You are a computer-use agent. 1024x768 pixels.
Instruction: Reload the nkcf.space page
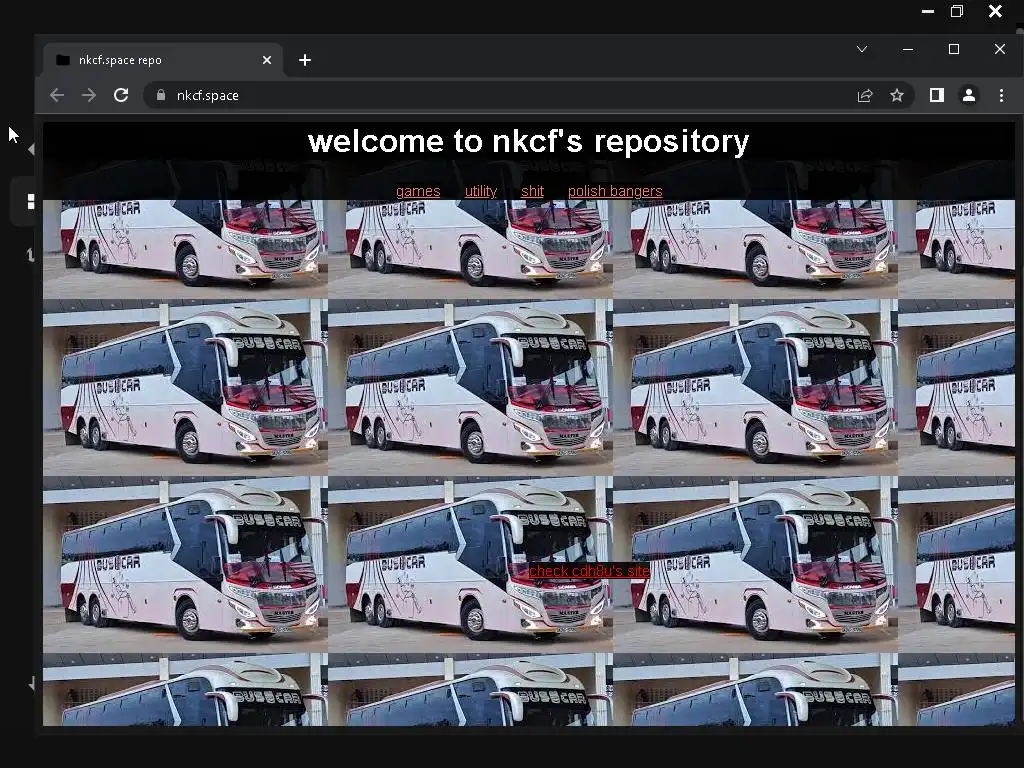point(121,95)
